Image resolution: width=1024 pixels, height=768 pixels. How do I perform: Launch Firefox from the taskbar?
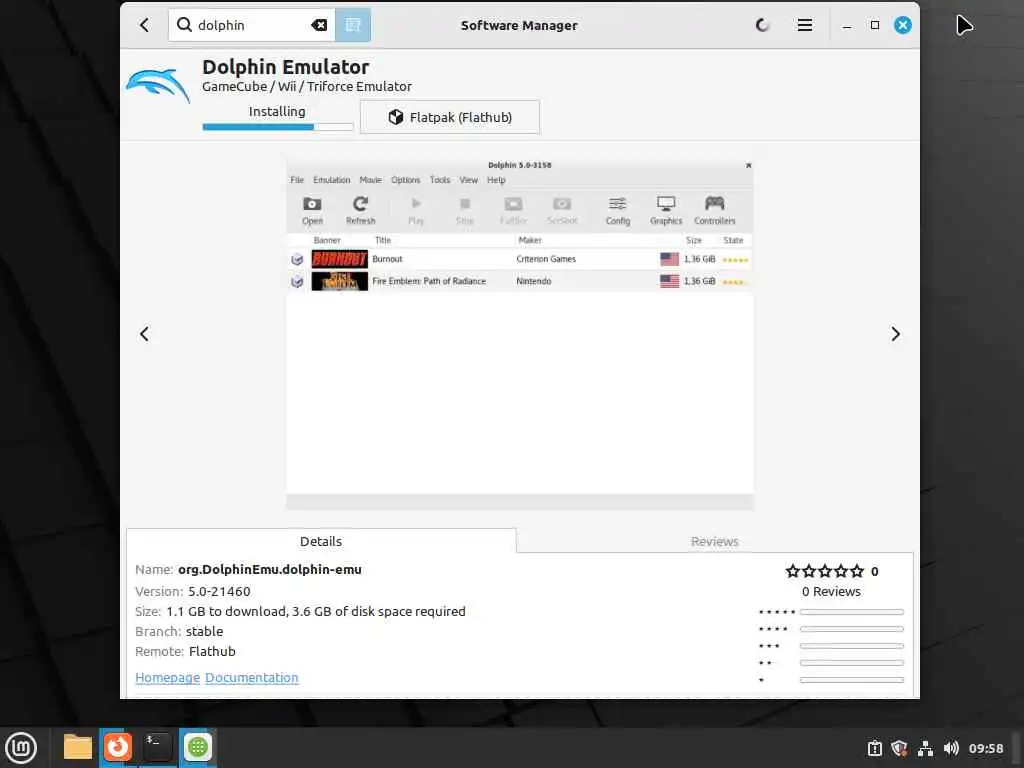click(x=118, y=747)
